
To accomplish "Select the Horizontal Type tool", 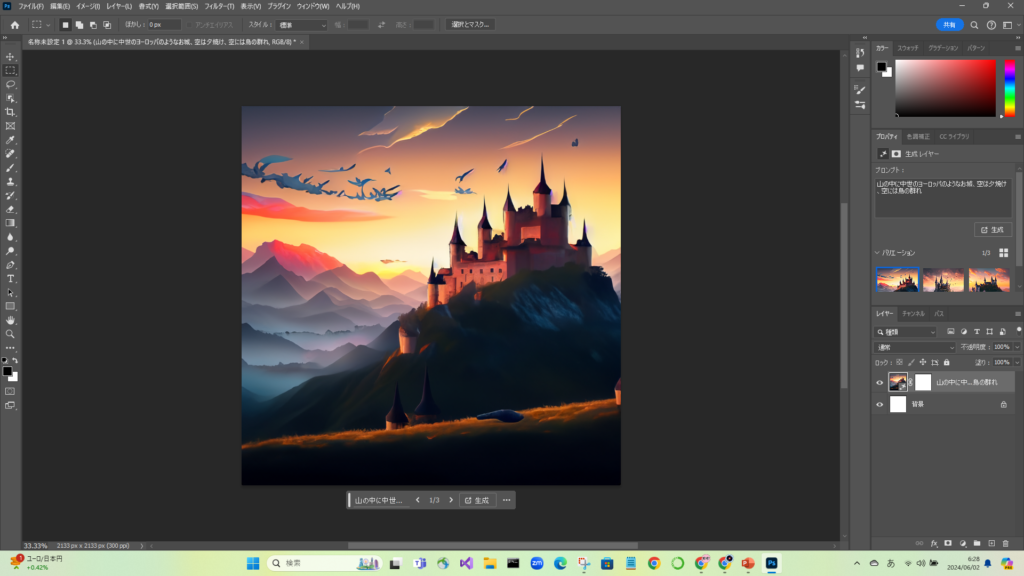I will point(10,278).
